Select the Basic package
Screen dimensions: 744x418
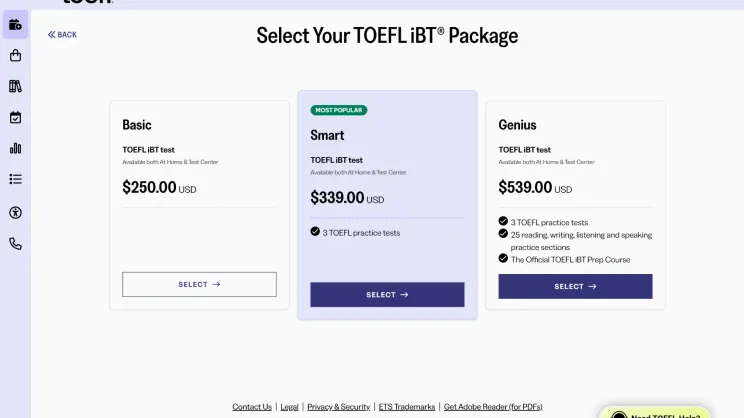point(199,284)
